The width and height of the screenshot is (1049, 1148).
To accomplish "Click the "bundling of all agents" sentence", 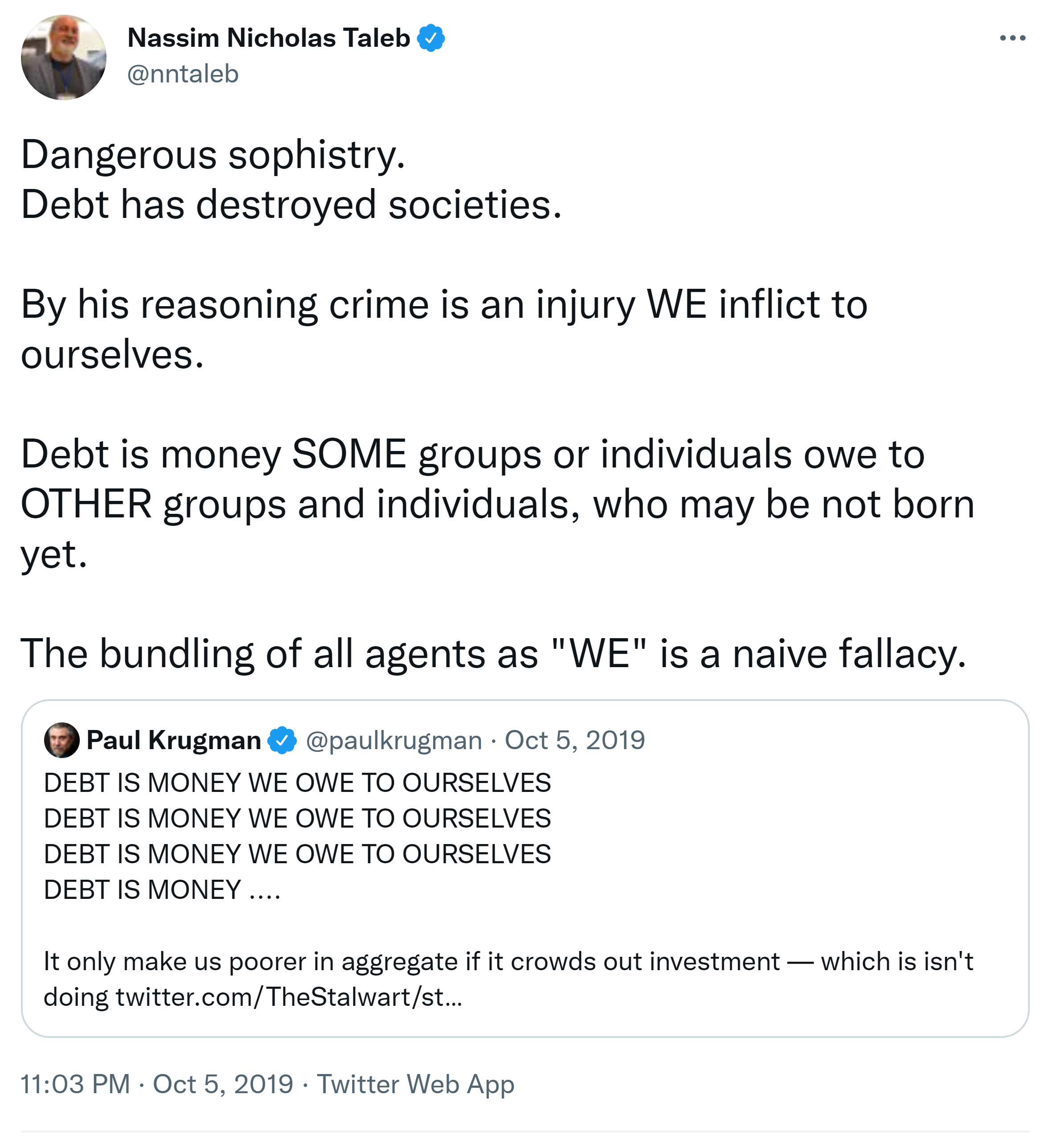I will 493,653.
